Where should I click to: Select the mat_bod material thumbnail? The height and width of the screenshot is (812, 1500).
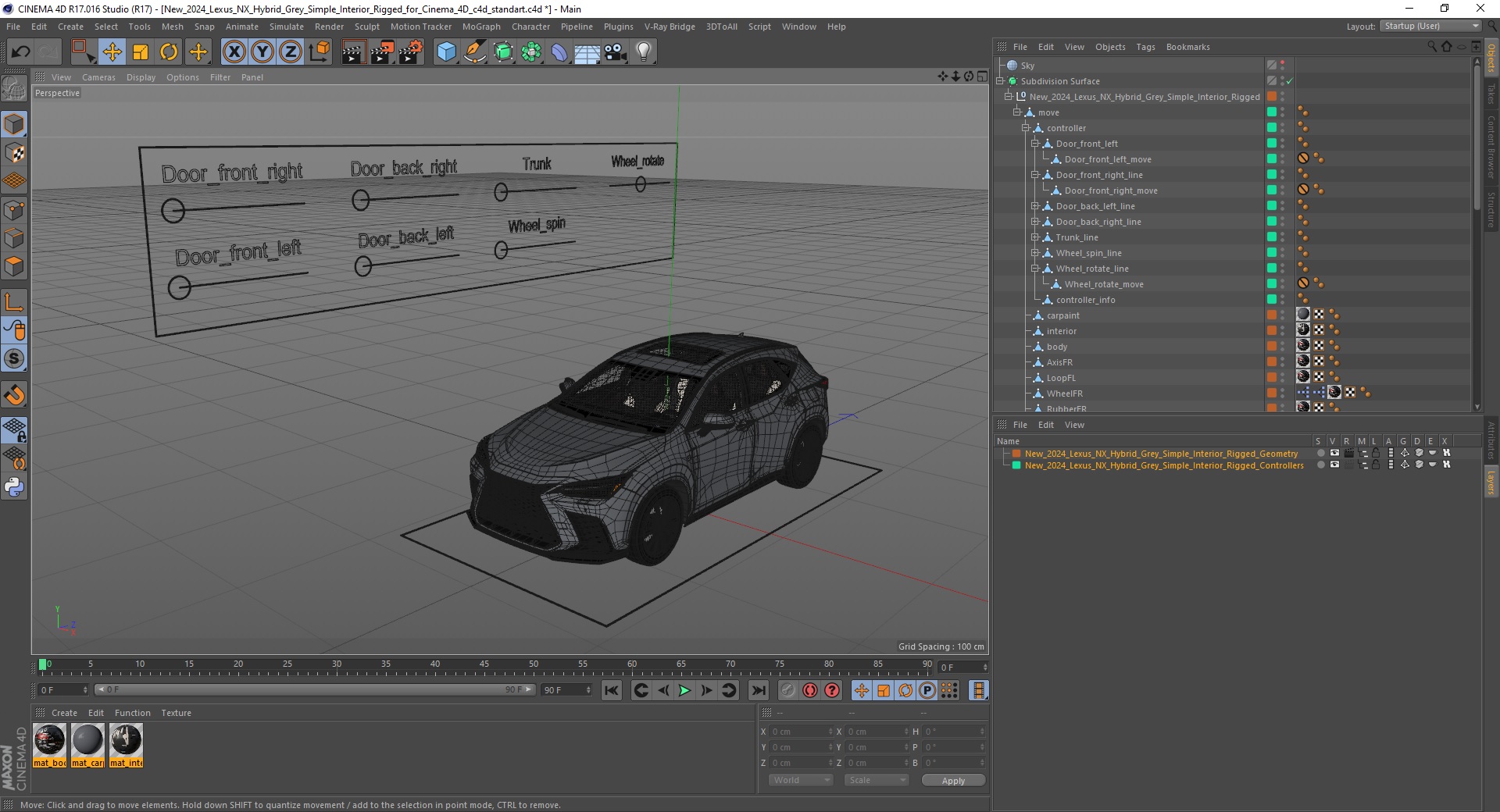49,746
